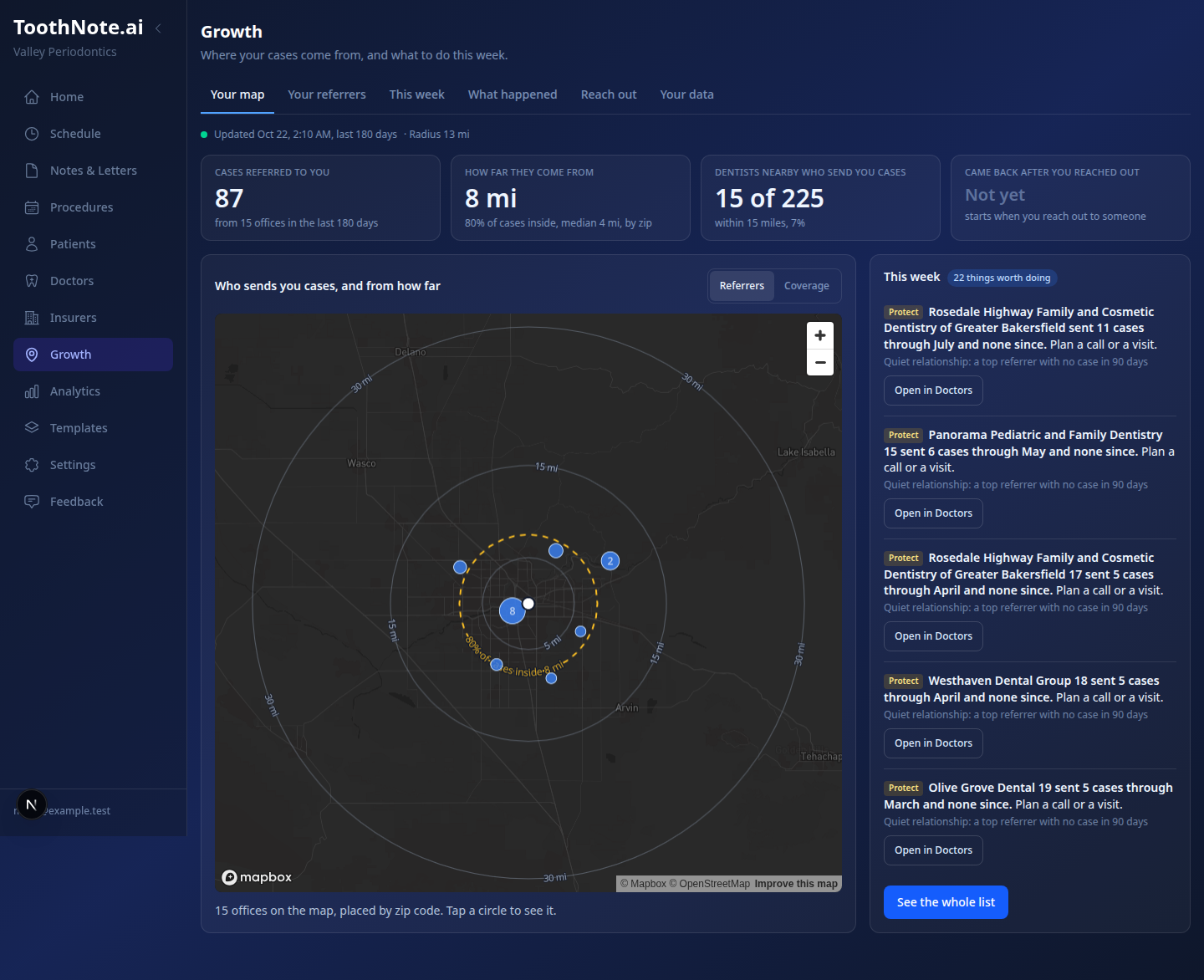
Task: Open the This week tab
Action: coord(417,94)
